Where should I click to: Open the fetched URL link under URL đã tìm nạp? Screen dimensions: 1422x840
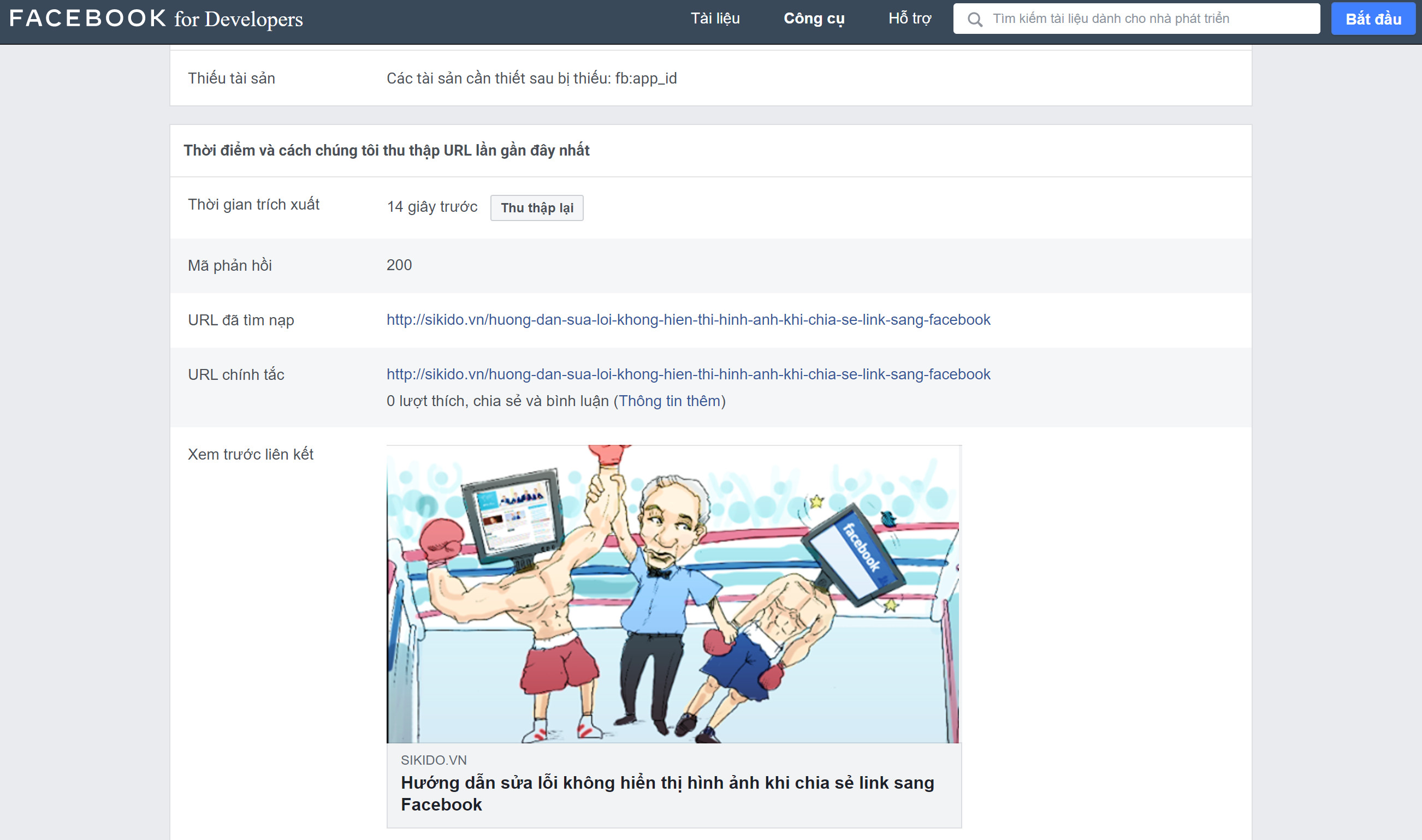[688, 320]
